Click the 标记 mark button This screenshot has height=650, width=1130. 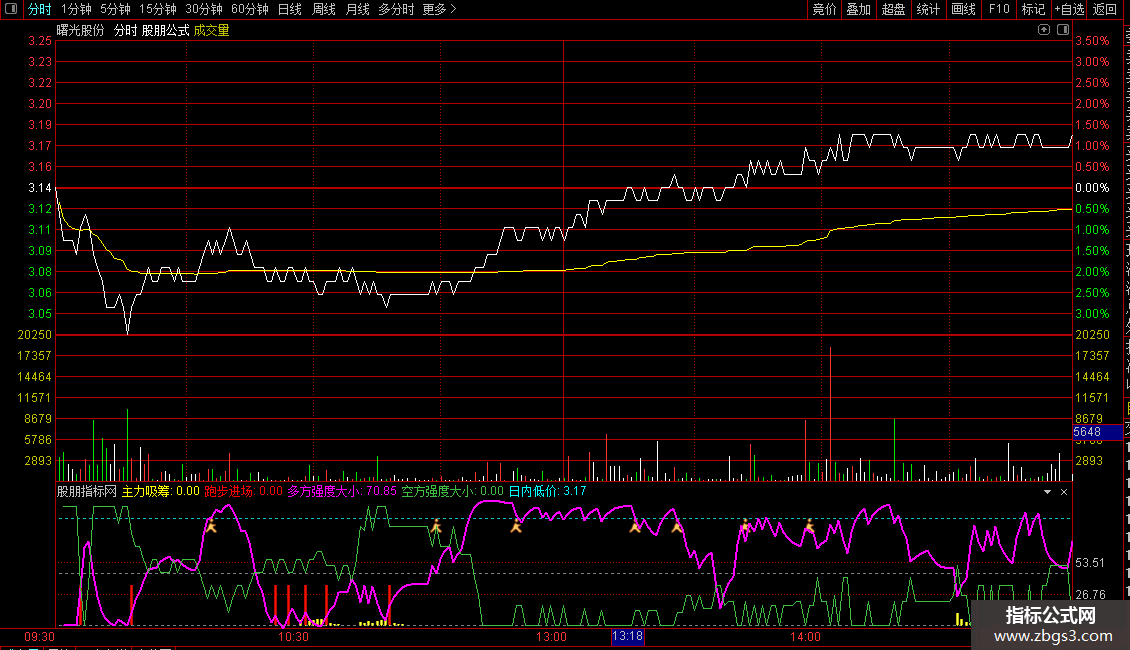coord(1033,9)
